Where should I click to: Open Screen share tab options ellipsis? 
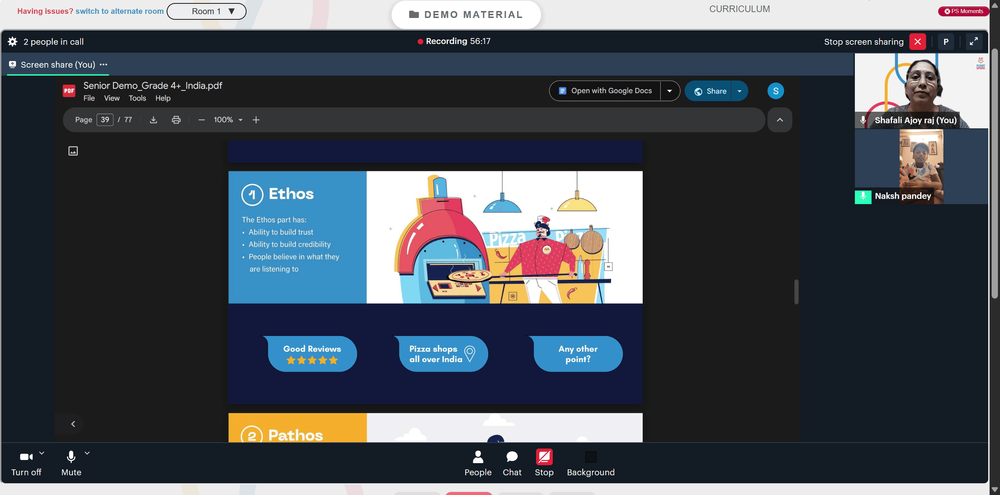103,64
